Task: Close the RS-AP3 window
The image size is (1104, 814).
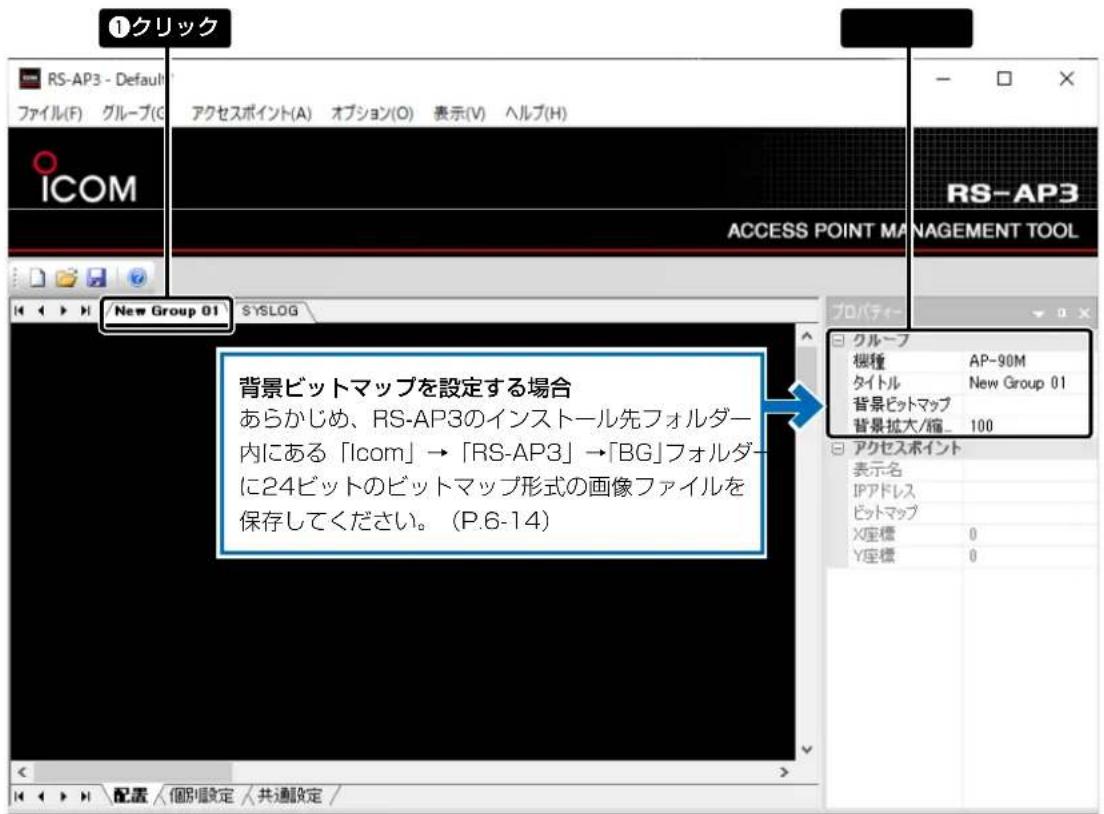Action: pyautogui.click(x=1067, y=79)
